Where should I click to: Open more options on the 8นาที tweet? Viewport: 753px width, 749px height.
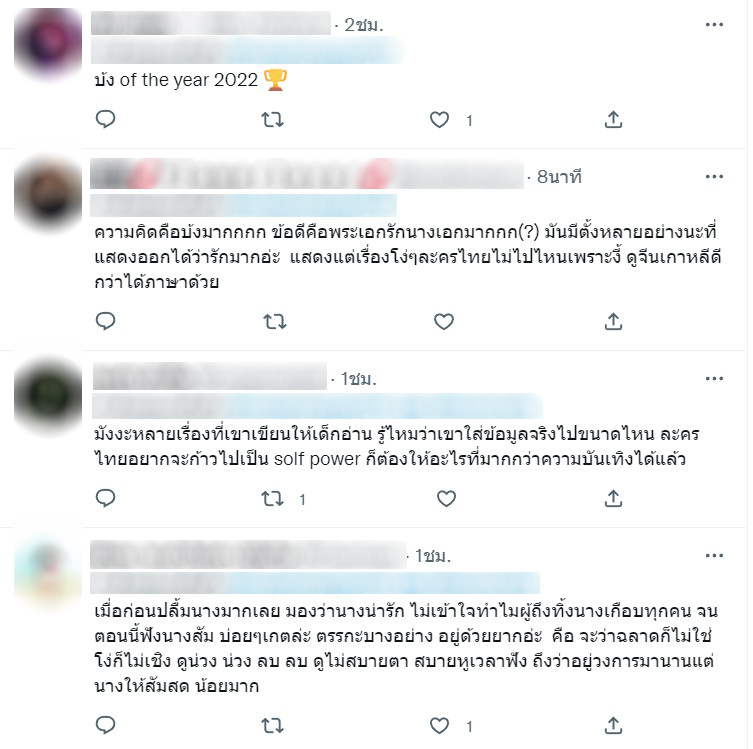pos(714,177)
